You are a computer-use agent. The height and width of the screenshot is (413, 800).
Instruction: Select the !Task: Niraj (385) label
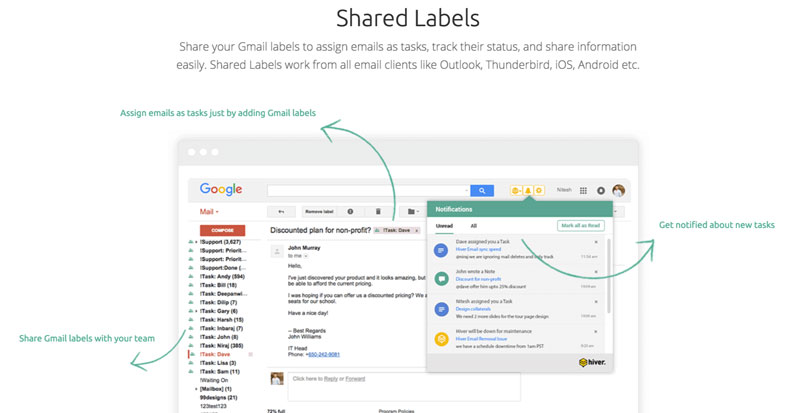click(x=221, y=346)
